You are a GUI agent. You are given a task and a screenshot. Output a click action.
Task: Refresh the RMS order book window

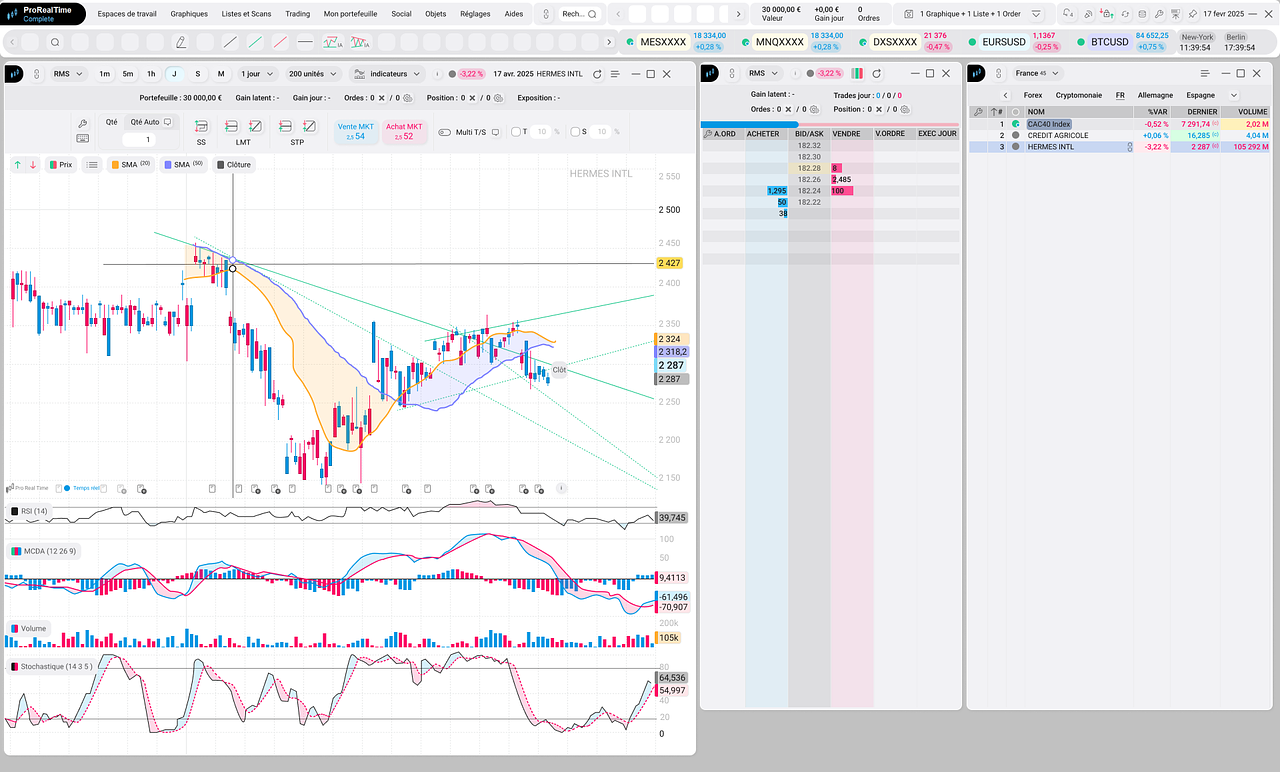pos(877,74)
